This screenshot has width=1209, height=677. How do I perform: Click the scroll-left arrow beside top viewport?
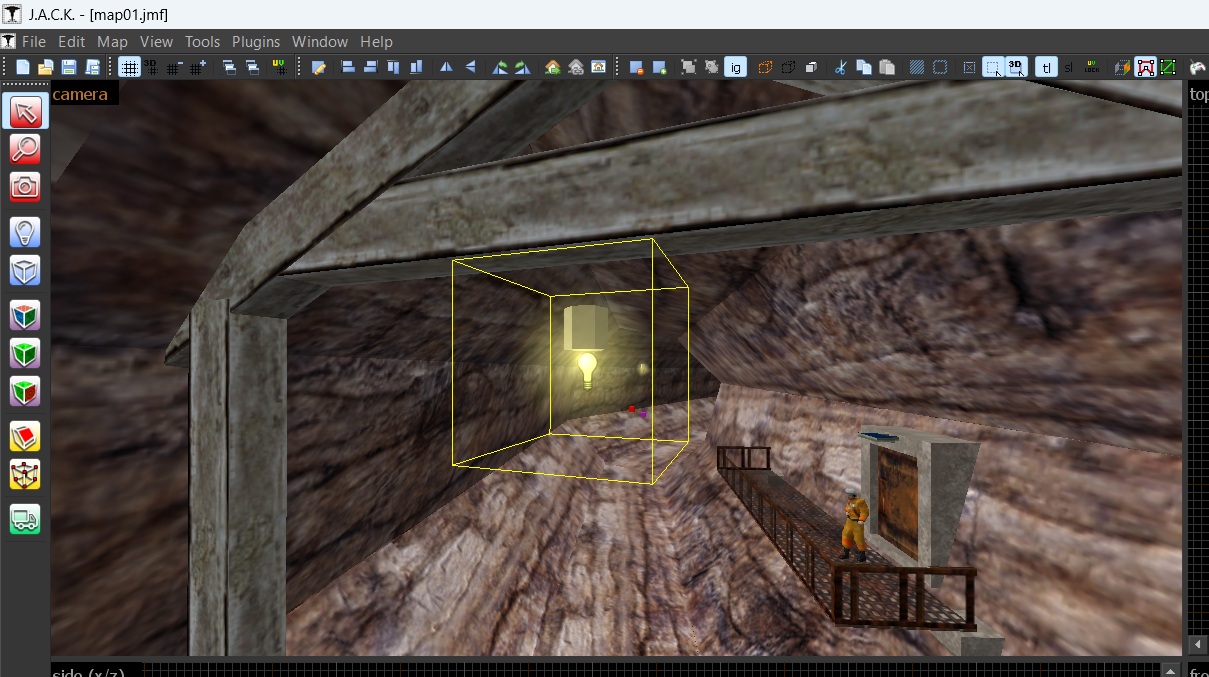[1196, 644]
